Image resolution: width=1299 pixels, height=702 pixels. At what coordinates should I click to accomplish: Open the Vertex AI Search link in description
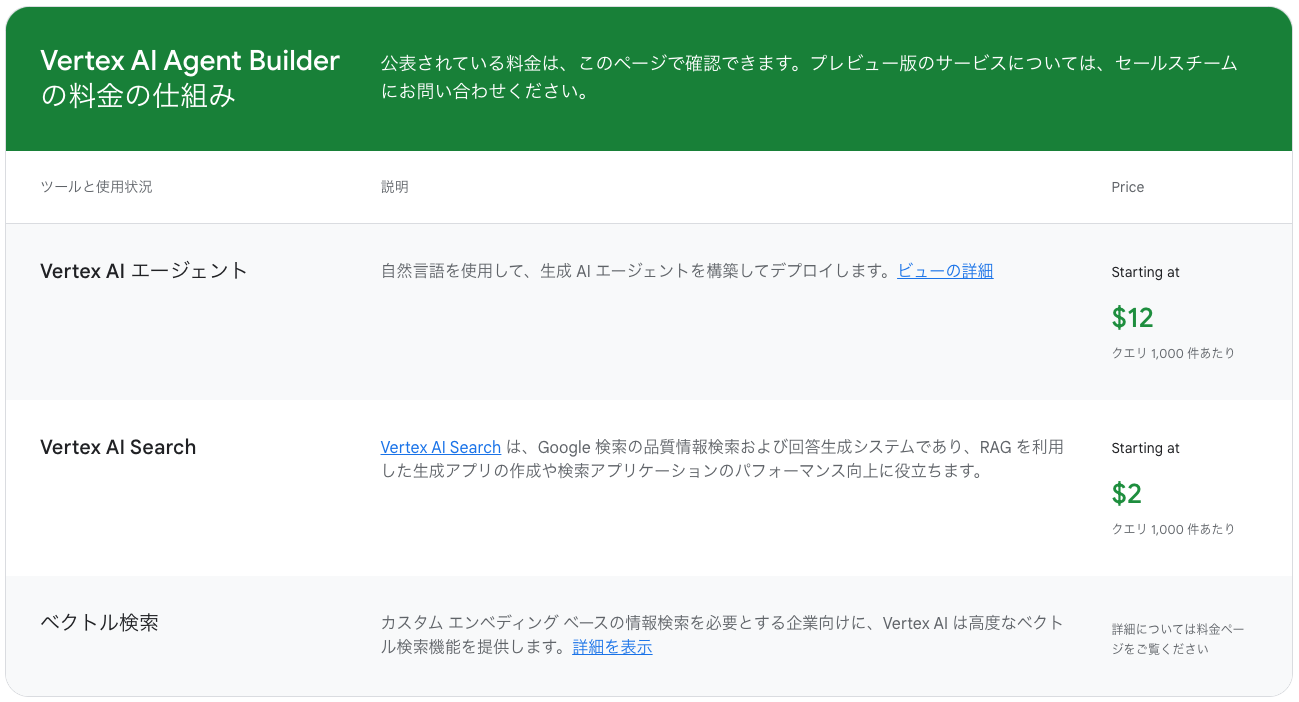tap(440, 447)
